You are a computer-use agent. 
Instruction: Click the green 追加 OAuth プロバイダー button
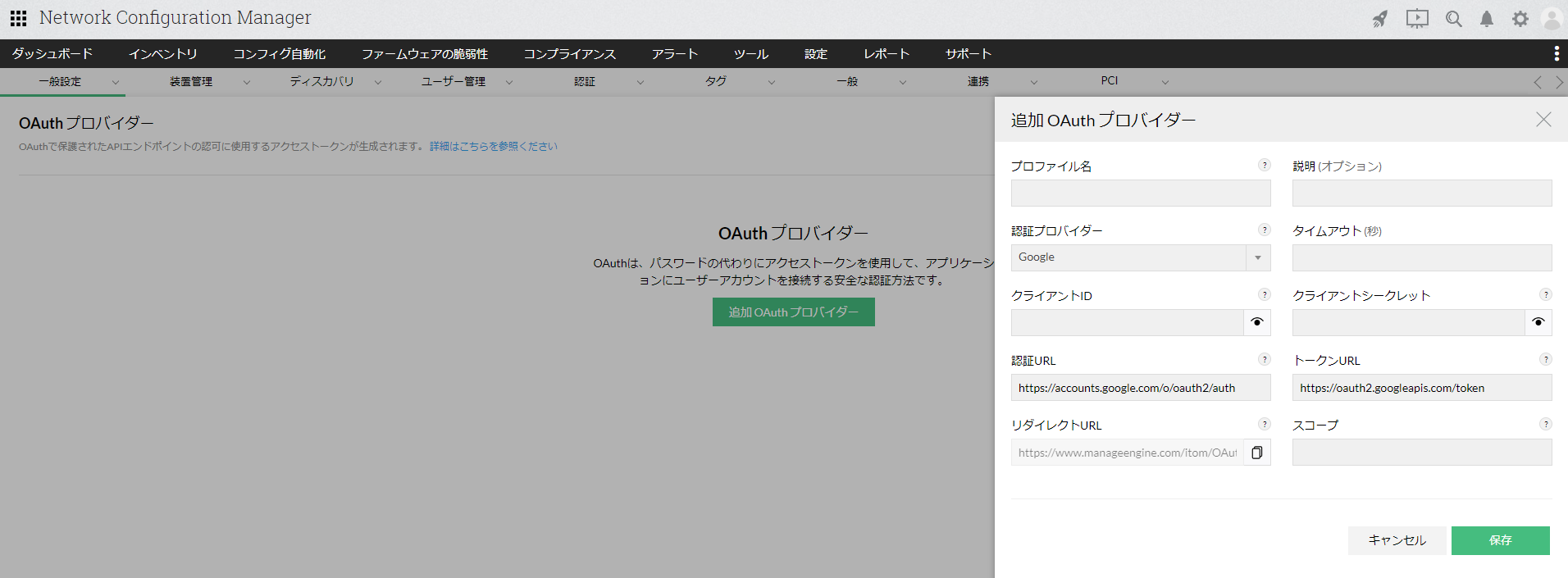tap(794, 312)
